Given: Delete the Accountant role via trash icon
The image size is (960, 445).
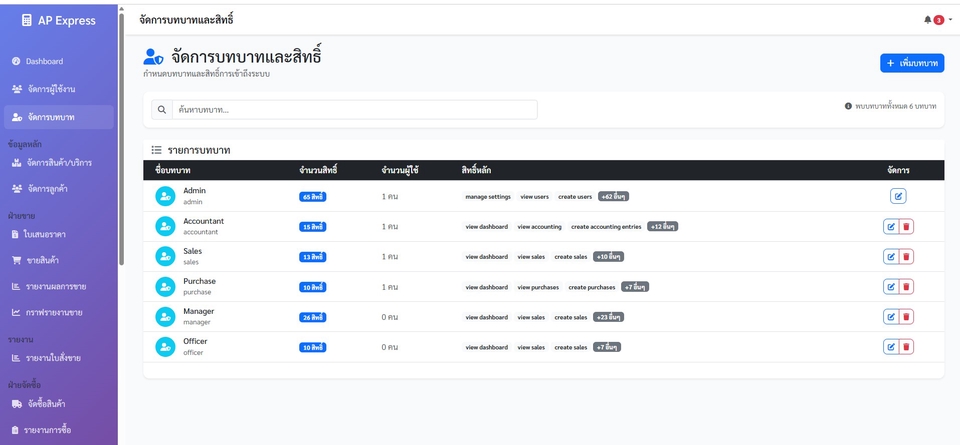Looking at the screenshot, I should (906, 227).
